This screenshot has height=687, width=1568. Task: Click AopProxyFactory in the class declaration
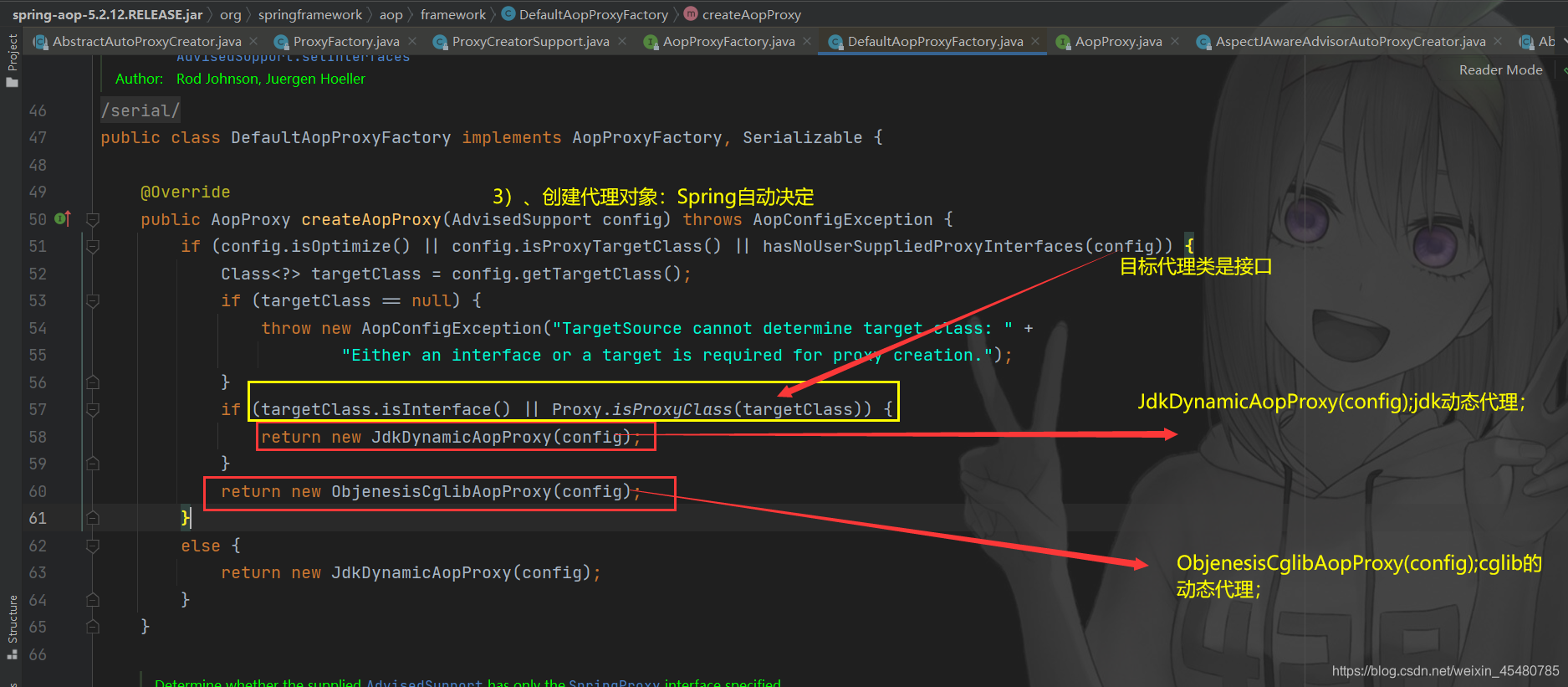click(647, 138)
